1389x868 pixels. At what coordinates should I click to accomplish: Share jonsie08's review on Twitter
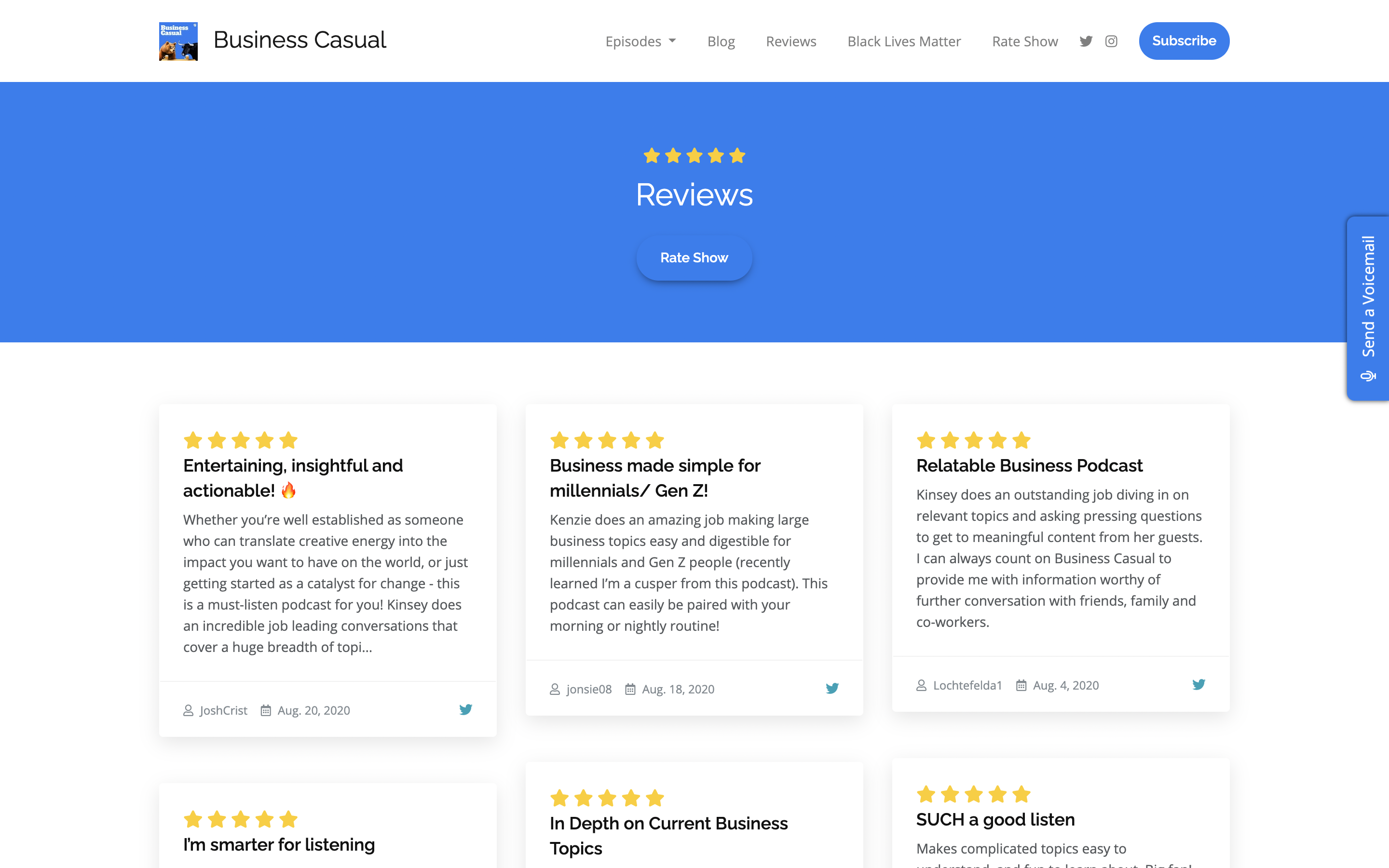(x=832, y=688)
